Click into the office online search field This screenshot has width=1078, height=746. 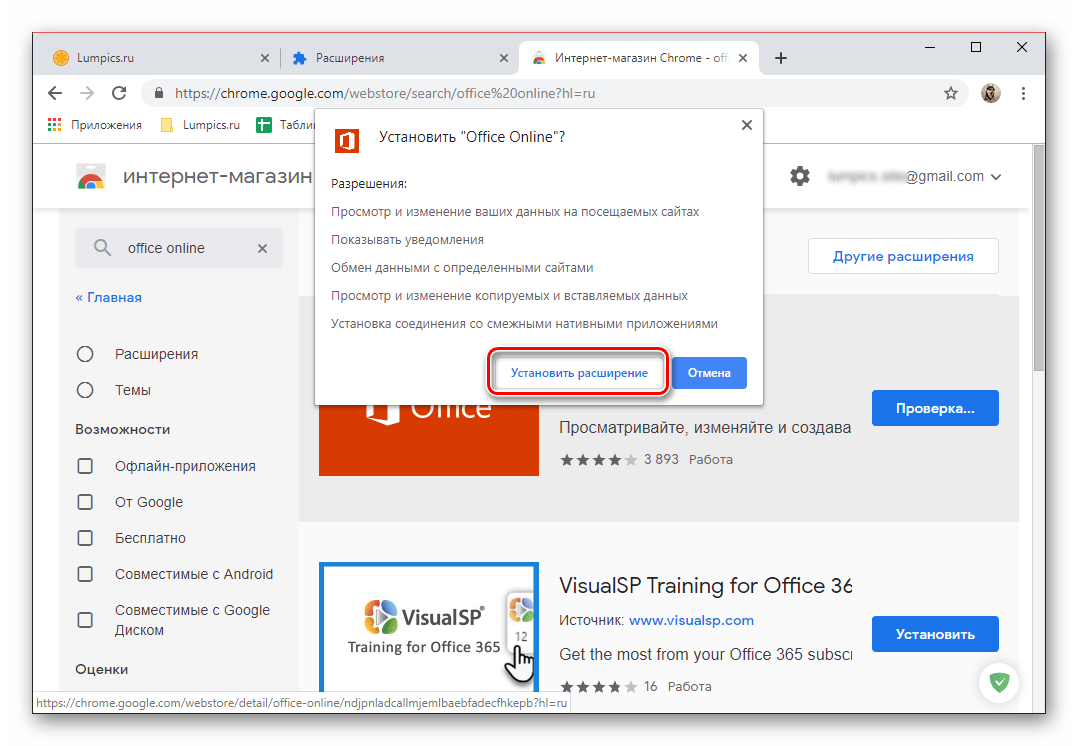(179, 248)
